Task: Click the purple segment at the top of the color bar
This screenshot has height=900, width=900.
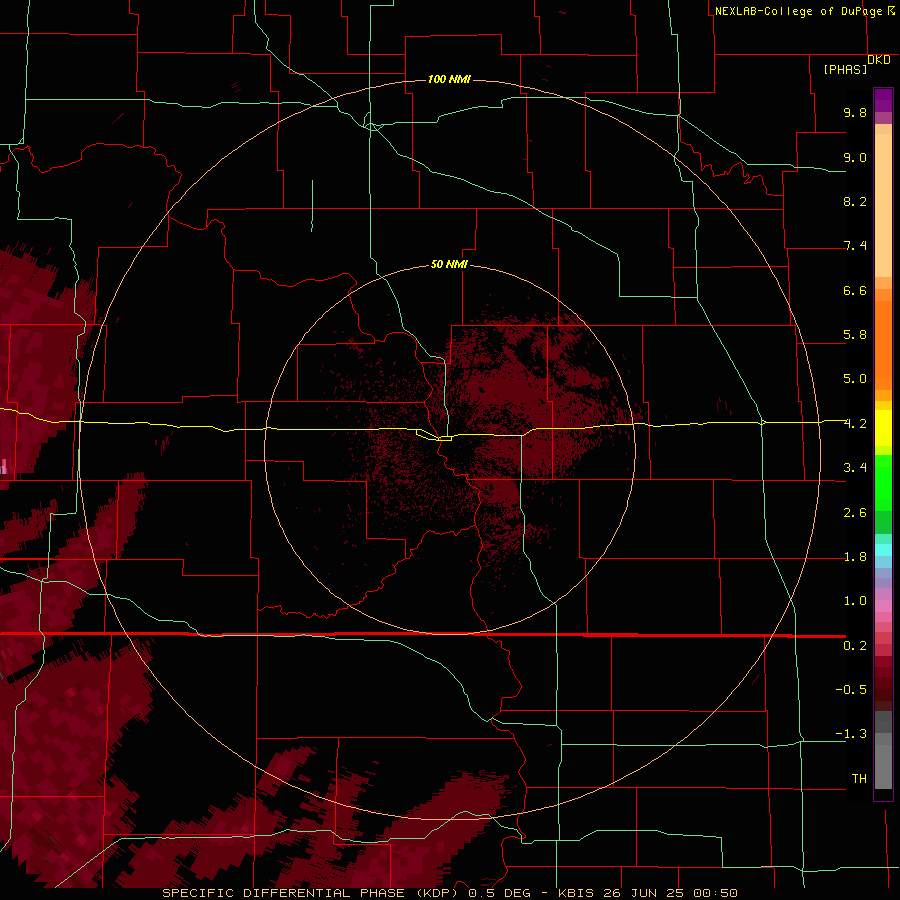Action: point(883,100)
